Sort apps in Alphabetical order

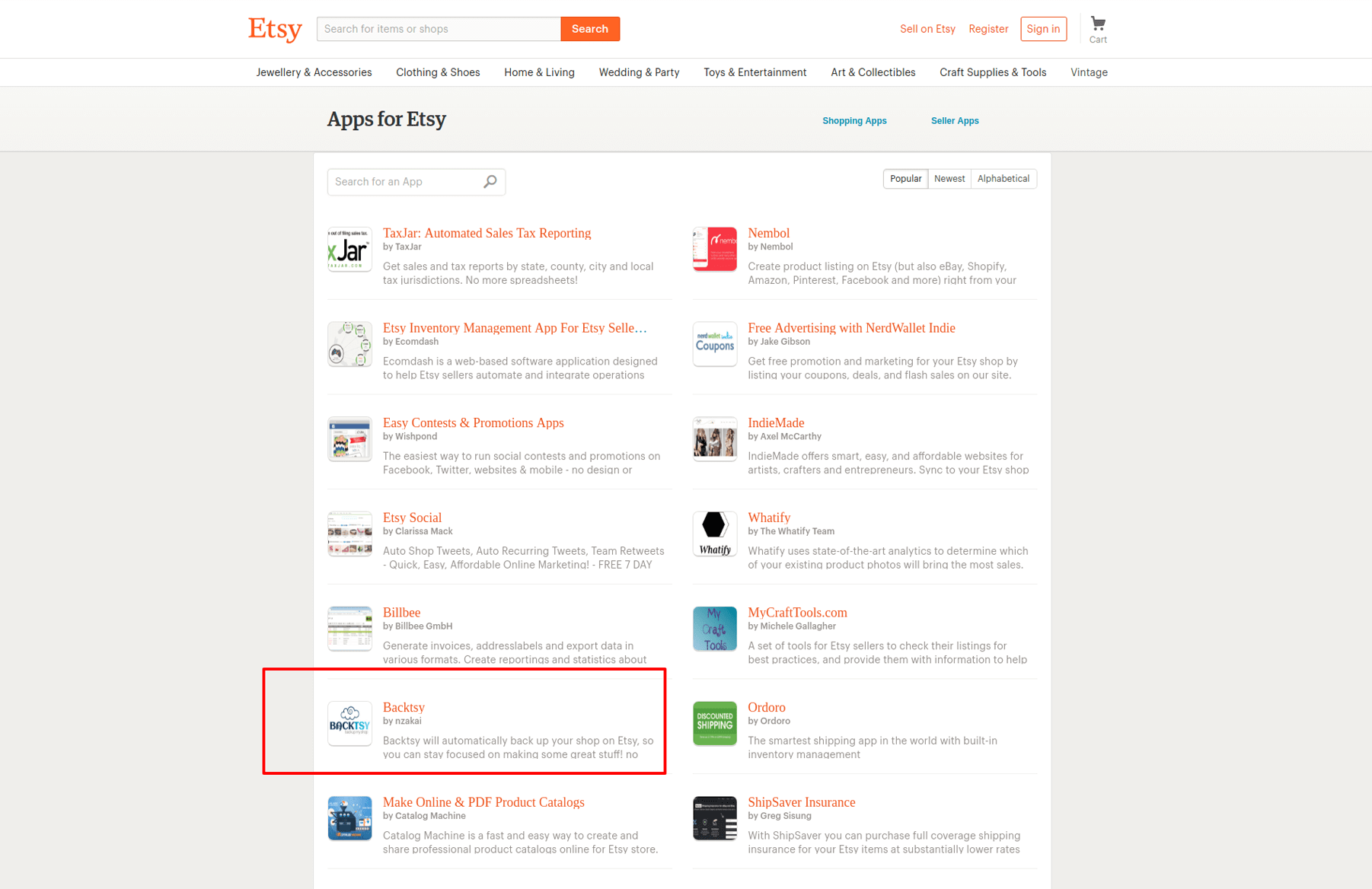[1003, 179]
